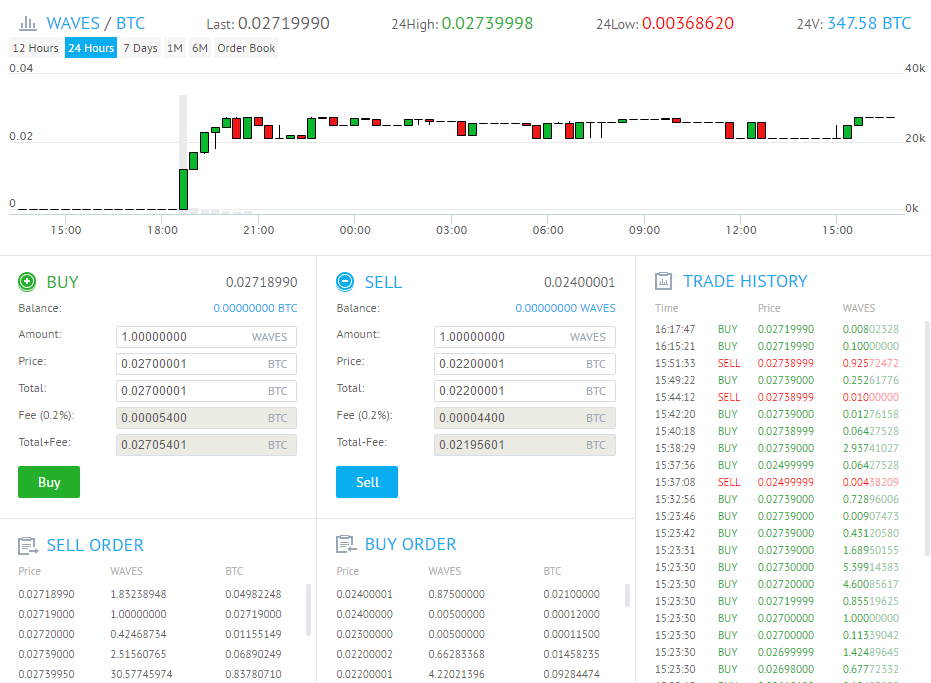
Task: Switch chart to 1M range
Action: (175, 48)
